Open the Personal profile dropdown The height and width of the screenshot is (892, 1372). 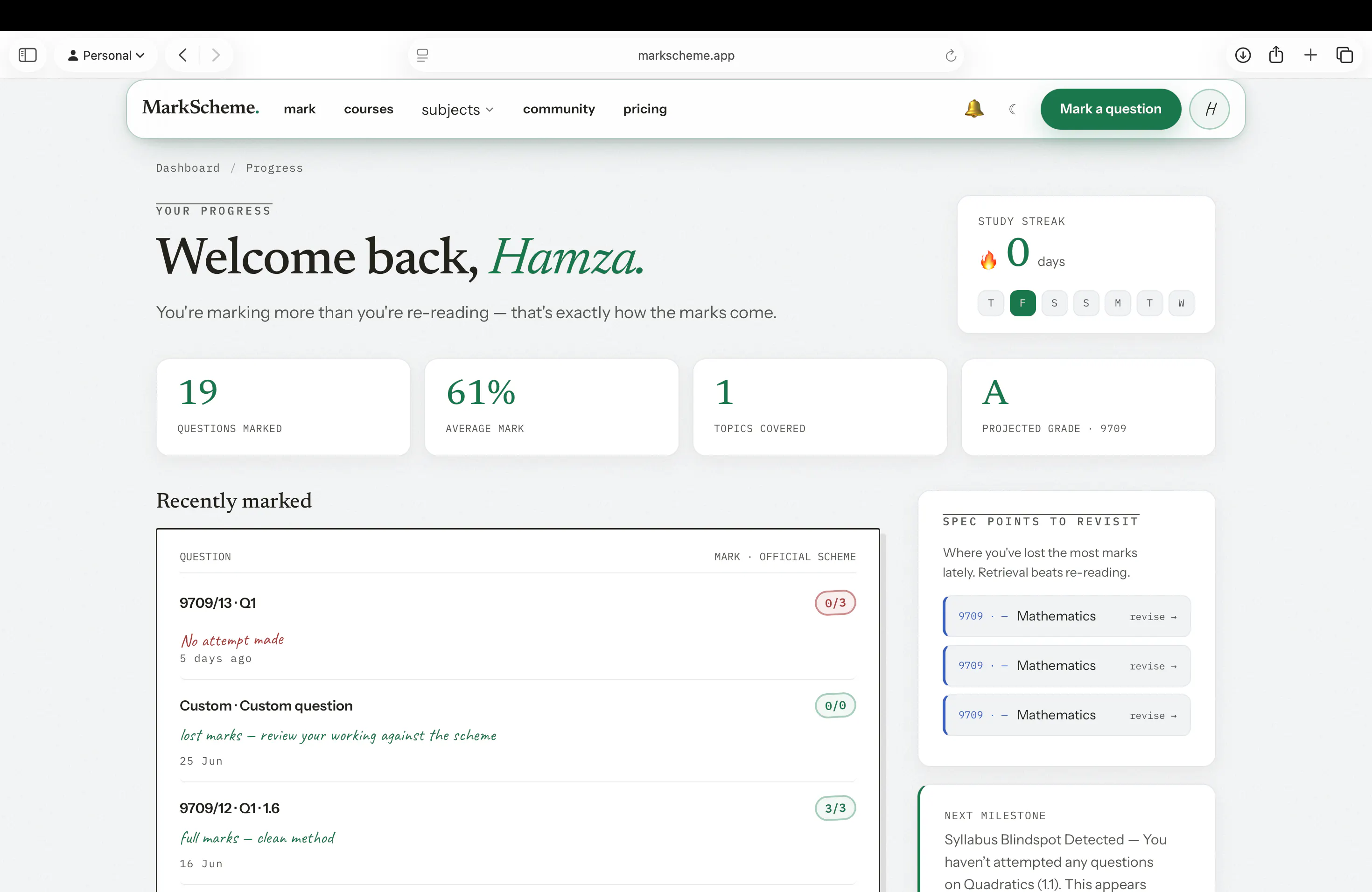tap(106, 56)
